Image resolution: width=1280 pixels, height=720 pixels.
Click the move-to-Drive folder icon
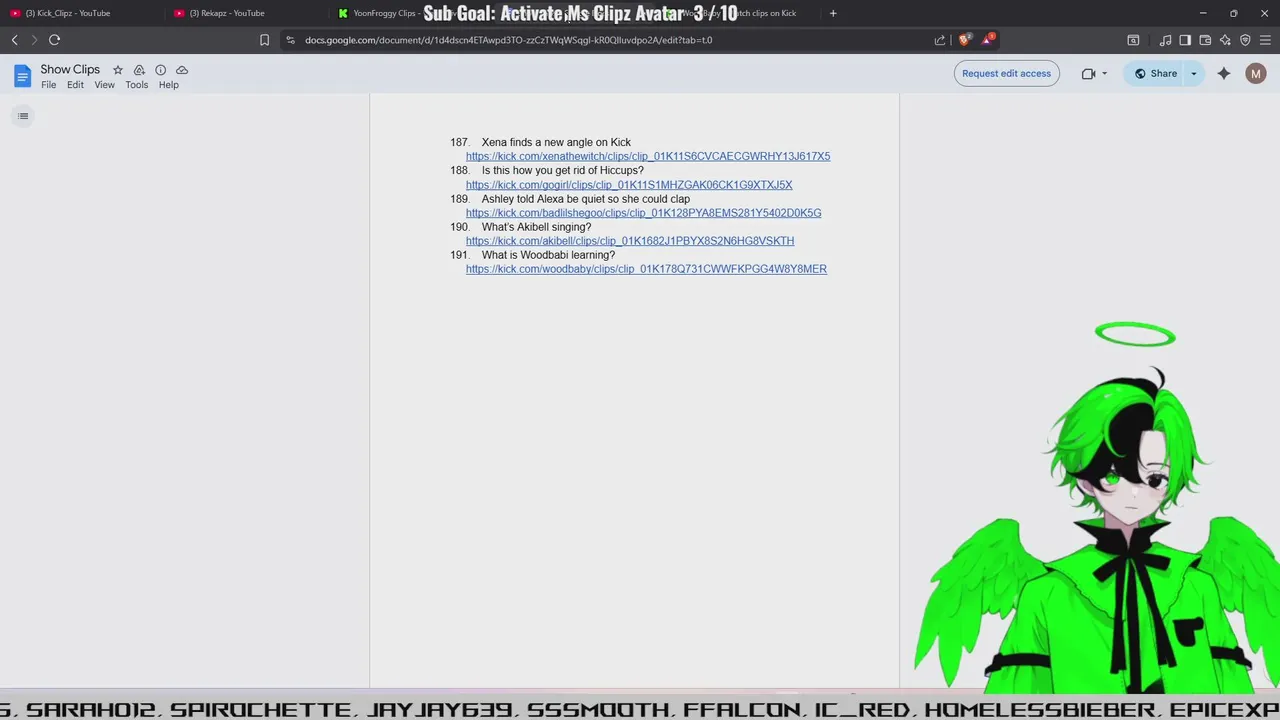pyautogui.click(x=139, y=70)
